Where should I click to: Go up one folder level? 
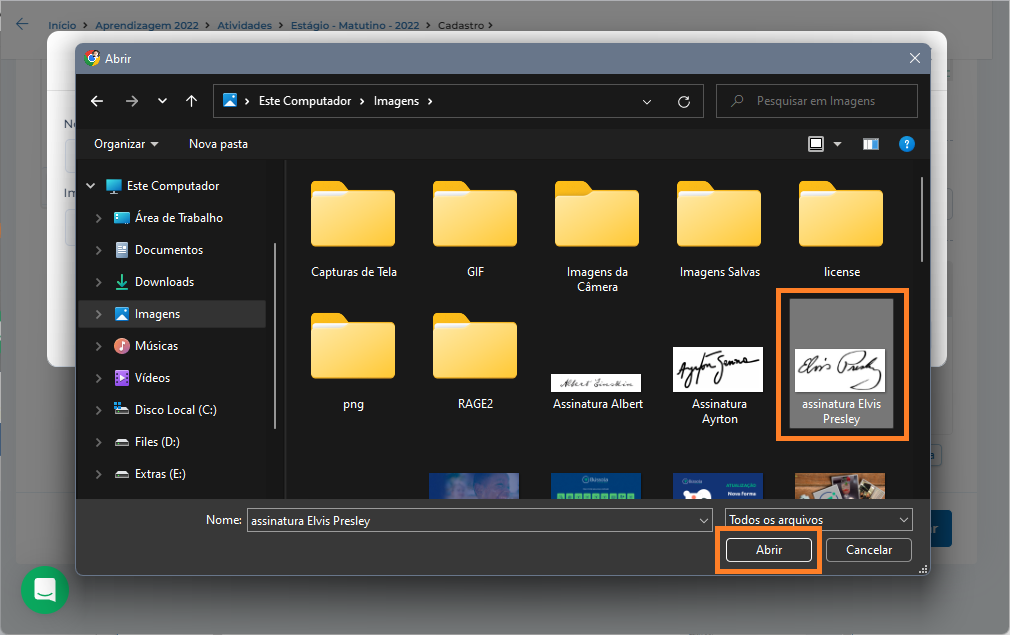(191, 101)
